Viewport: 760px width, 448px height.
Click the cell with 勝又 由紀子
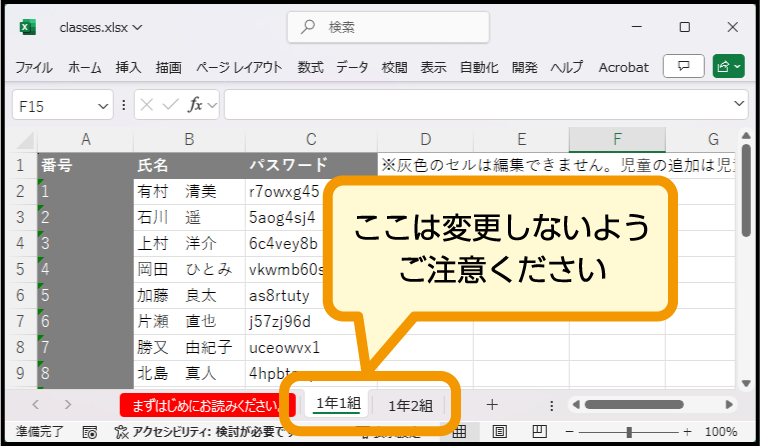(x=190, y=347)
